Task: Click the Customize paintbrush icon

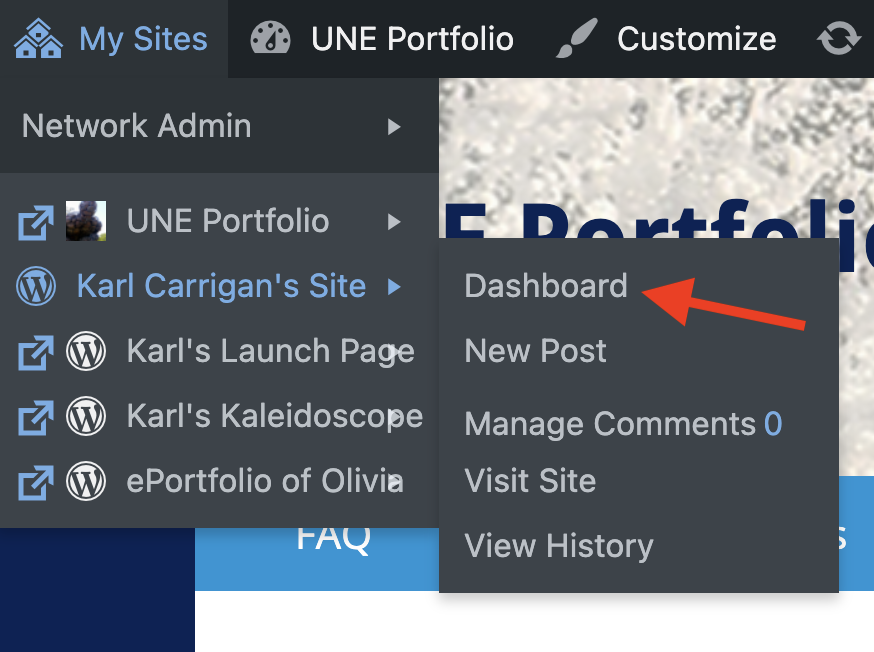Action: point(577,38)
